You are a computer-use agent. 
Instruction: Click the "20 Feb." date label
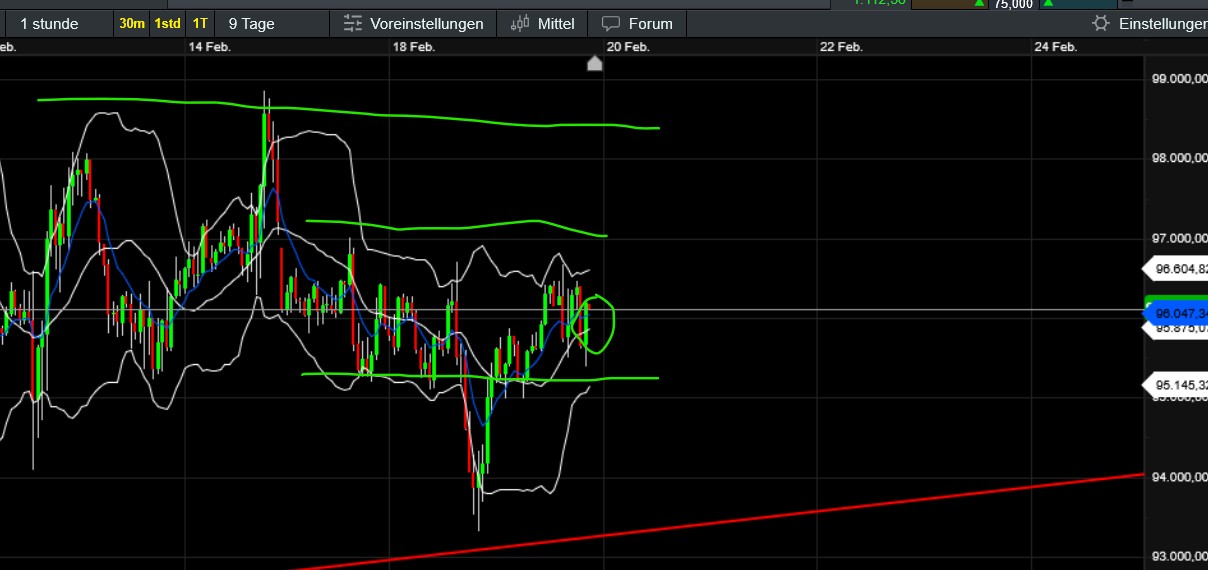click(628, 47)
